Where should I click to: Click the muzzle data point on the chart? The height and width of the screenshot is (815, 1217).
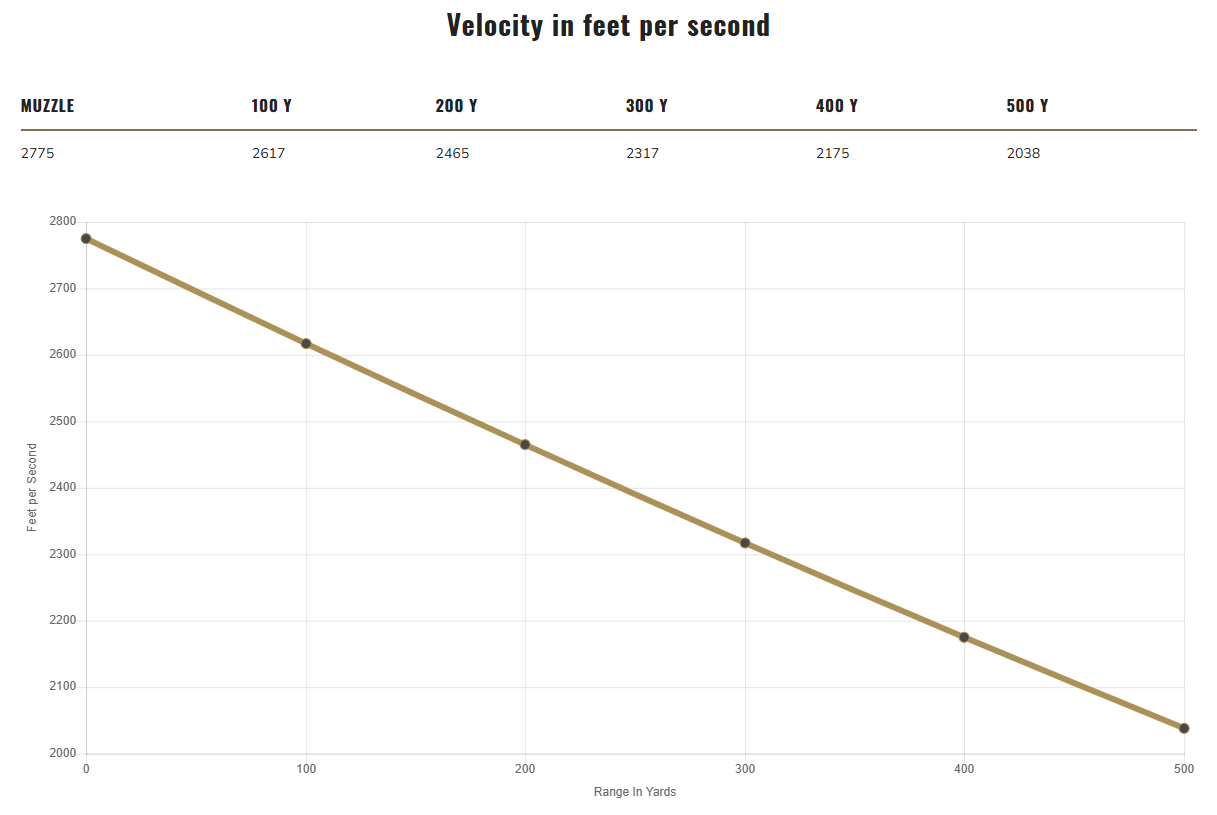86,239
